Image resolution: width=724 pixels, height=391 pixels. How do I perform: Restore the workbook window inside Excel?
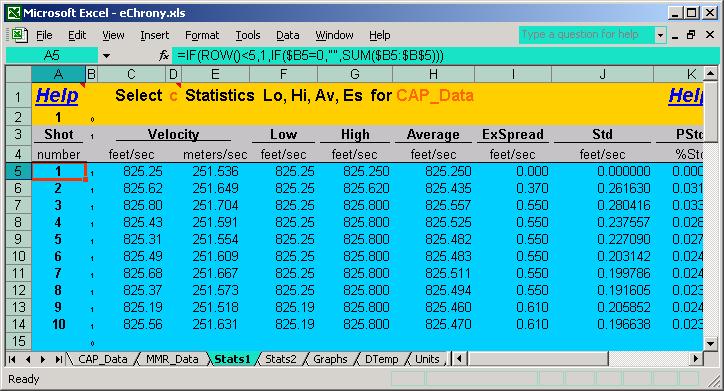pos(691,35)
